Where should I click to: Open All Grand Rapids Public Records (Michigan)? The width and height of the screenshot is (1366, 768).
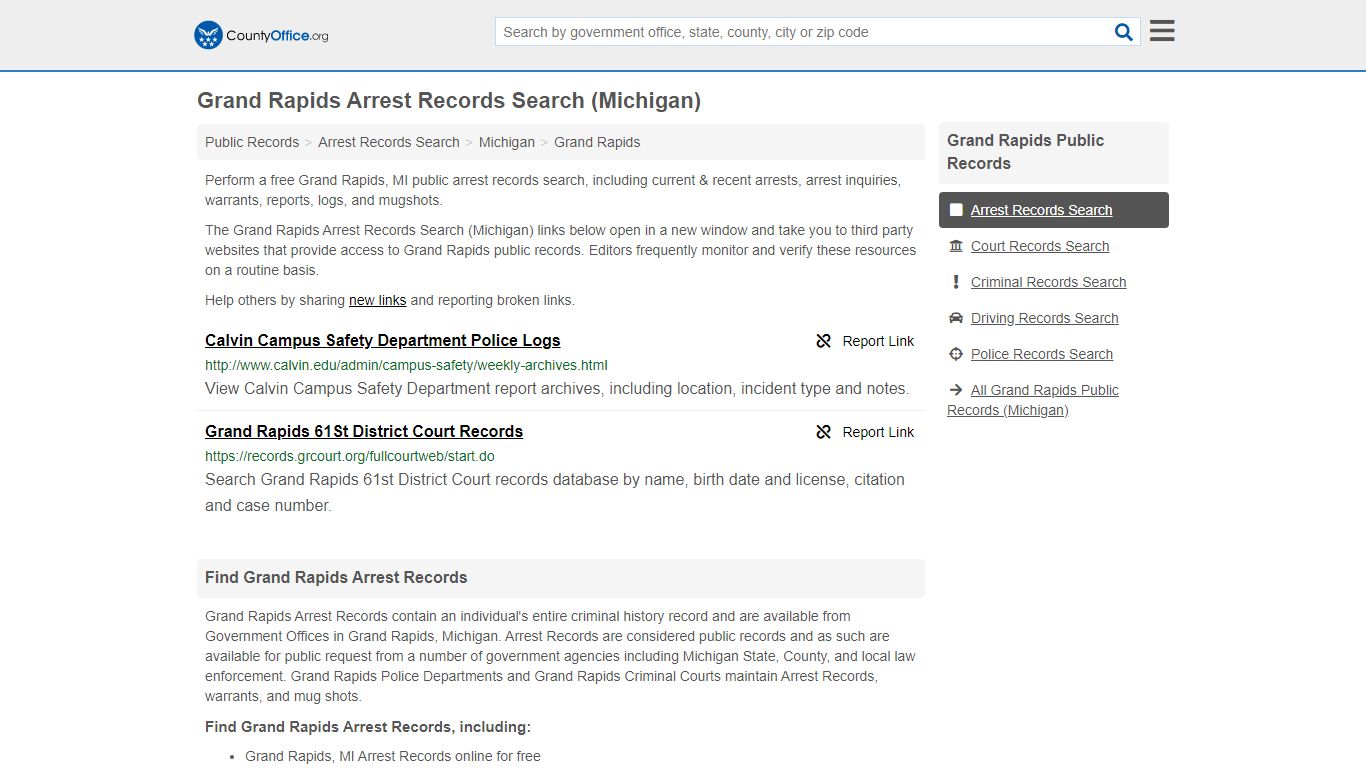click(1033, 400)
